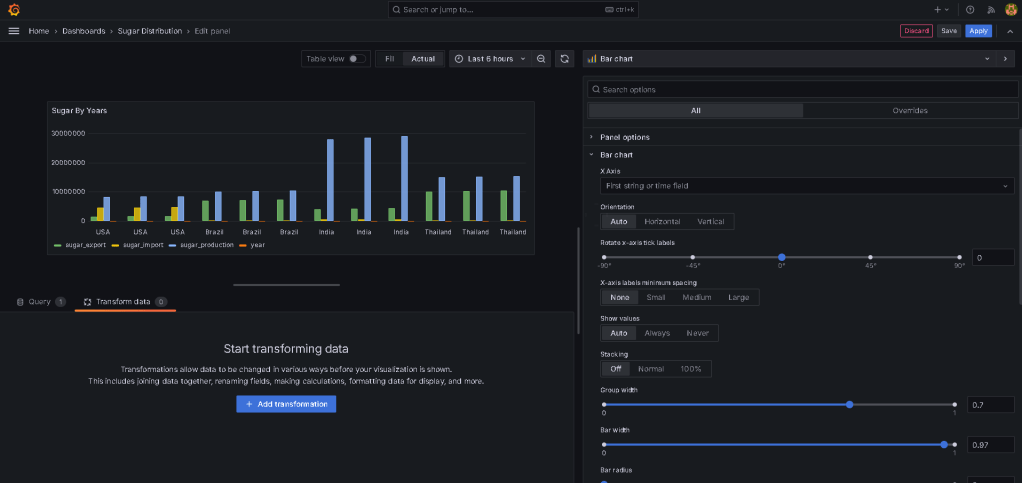Set X-axis labels minimum spacing to Medium

tap(697, 297)
